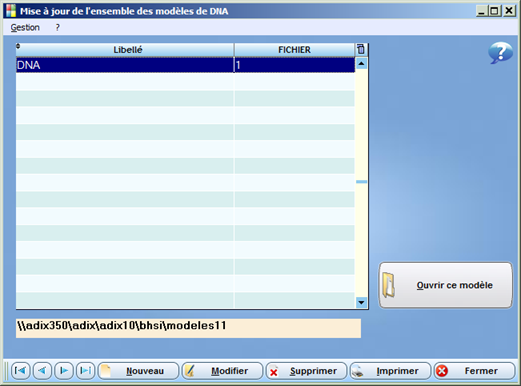Click the application icon in title bar
Screen dimensions: 521x386
pyautogui.click(x=11, y=11)
